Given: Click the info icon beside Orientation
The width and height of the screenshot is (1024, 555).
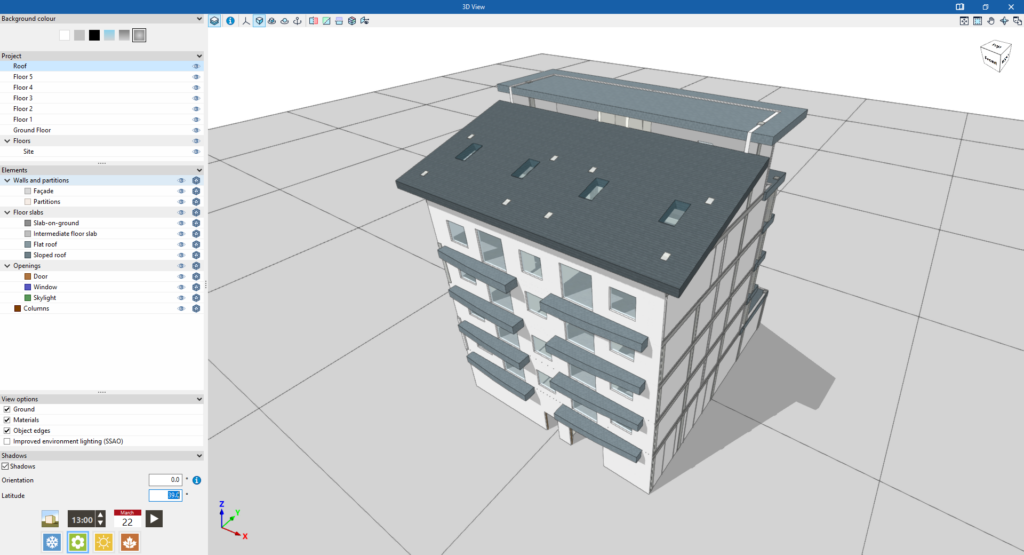Looking at the screenshot, I should pyautogui.click(x=197, y=480).
